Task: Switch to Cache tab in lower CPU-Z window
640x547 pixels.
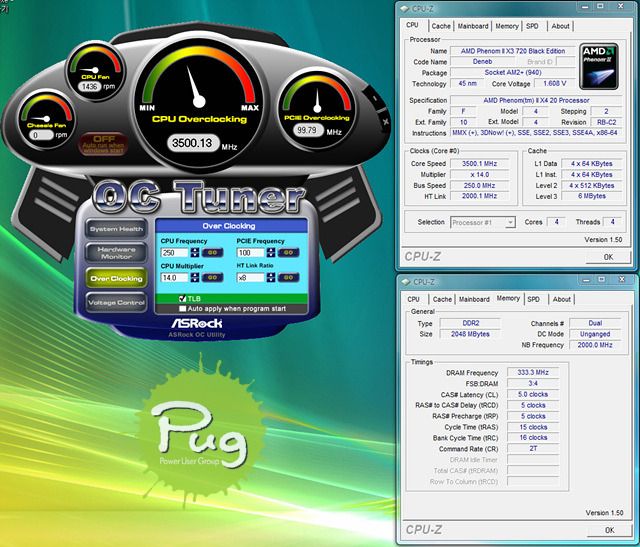Action: pyautogui.click(x=442, y=299)
